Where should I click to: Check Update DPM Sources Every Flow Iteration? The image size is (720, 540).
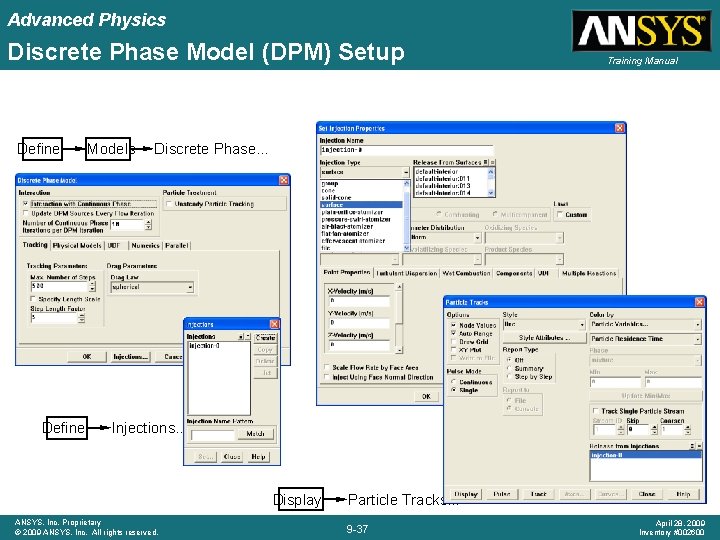pos(26,214)
